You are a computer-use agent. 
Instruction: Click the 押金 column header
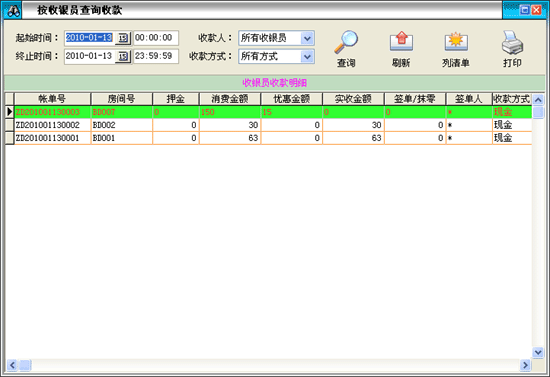[x=176, y=99]
